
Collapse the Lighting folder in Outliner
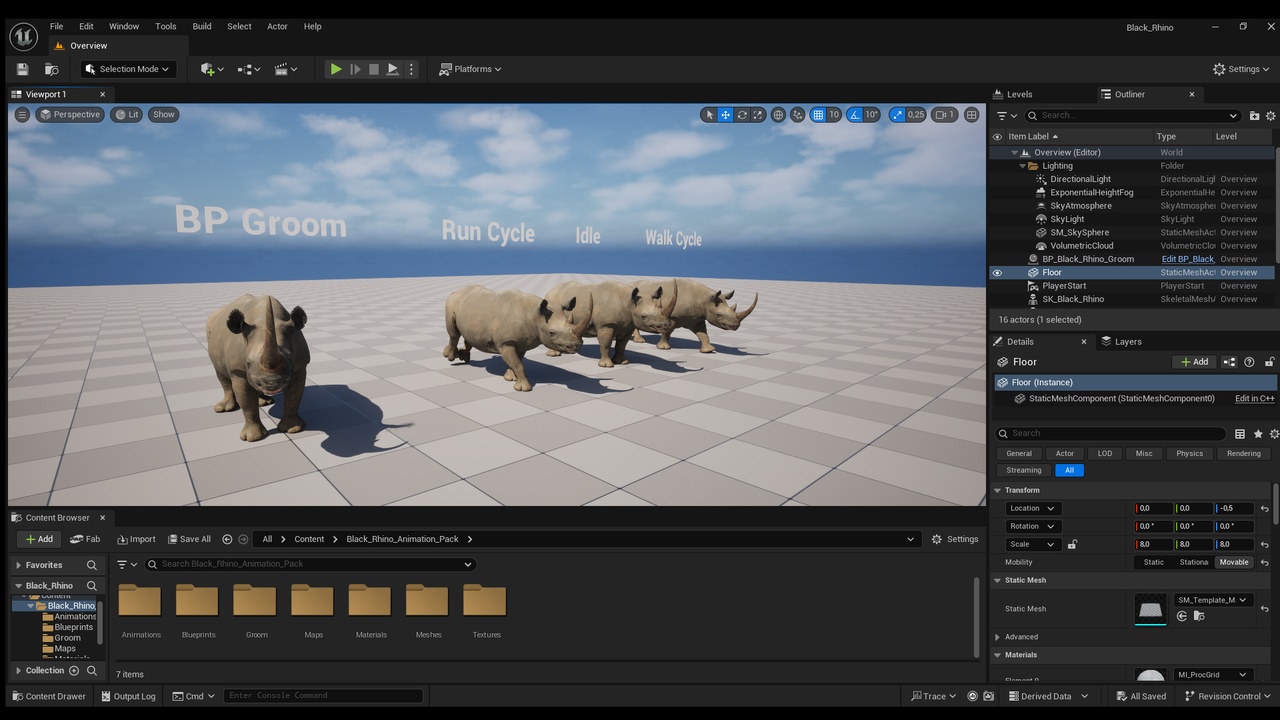(1023, 166)
